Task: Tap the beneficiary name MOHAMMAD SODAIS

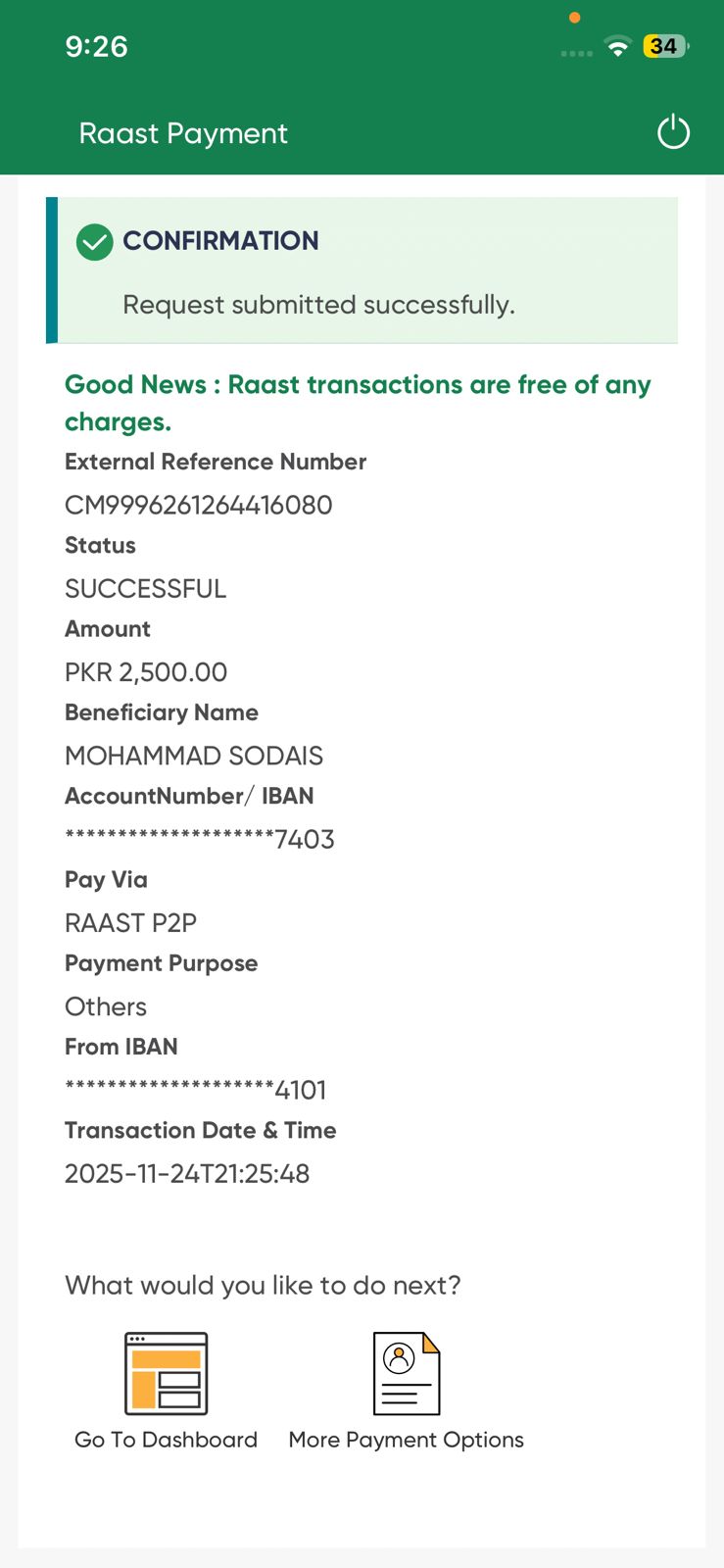Action: [194, 756]
